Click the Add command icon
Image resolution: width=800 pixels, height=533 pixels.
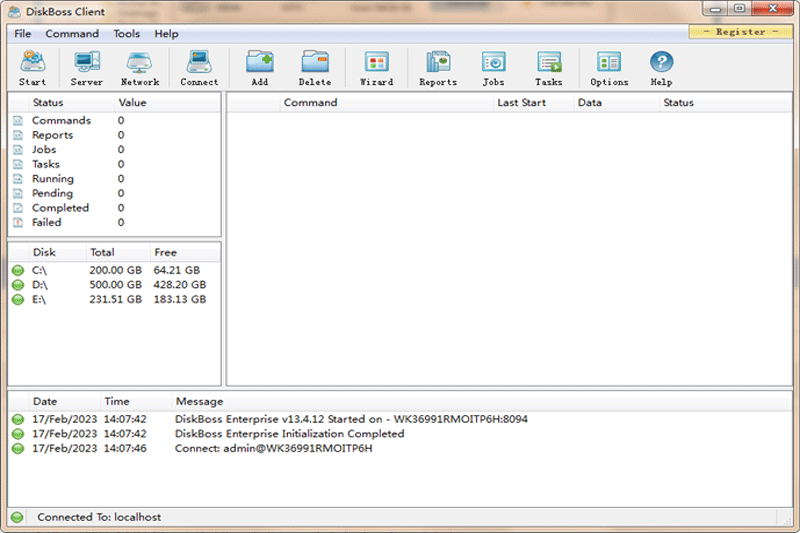point(260,68)
